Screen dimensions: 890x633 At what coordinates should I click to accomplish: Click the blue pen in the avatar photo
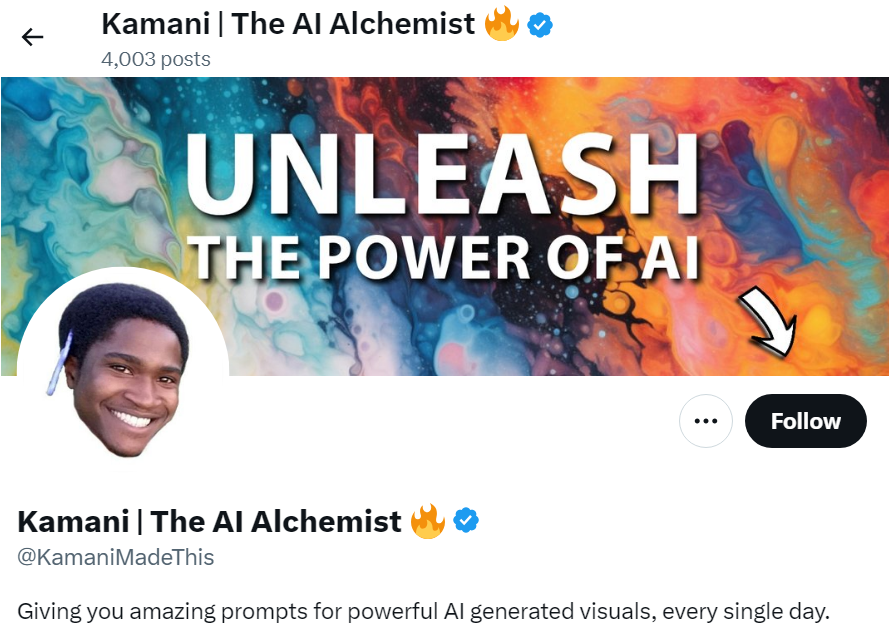(58, 364)
